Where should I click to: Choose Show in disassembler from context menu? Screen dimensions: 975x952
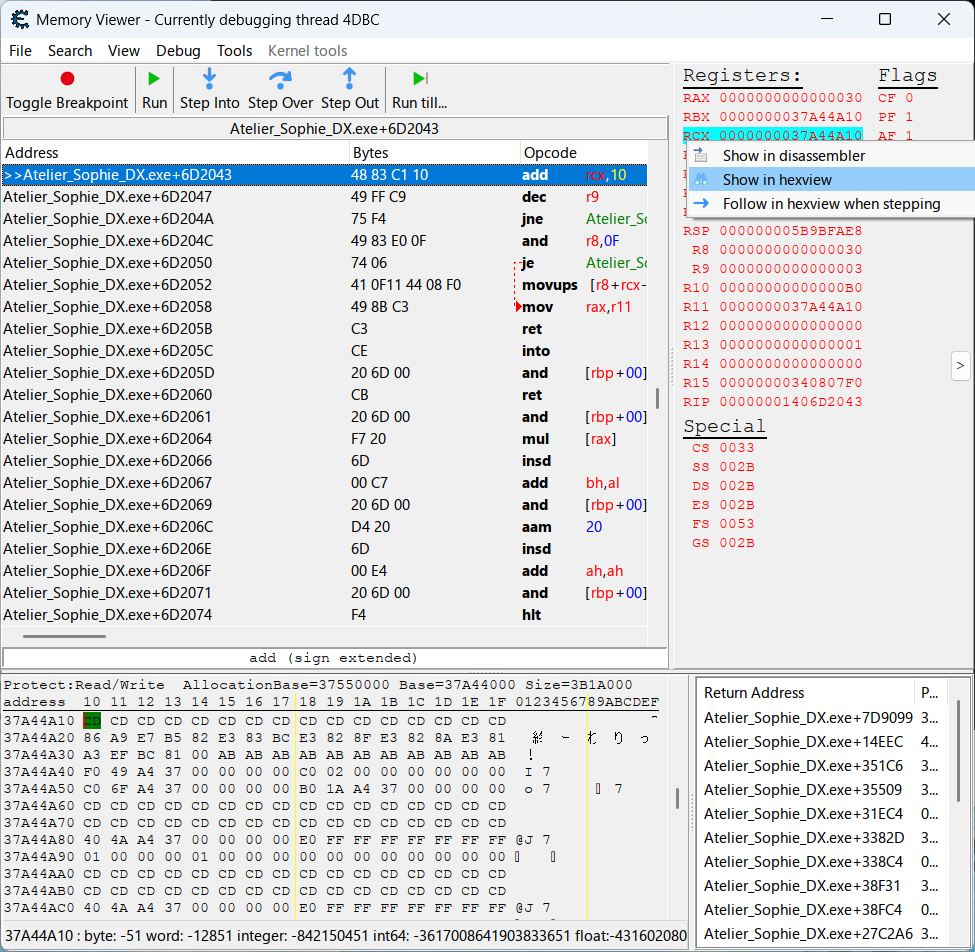[x=793, y=156]
